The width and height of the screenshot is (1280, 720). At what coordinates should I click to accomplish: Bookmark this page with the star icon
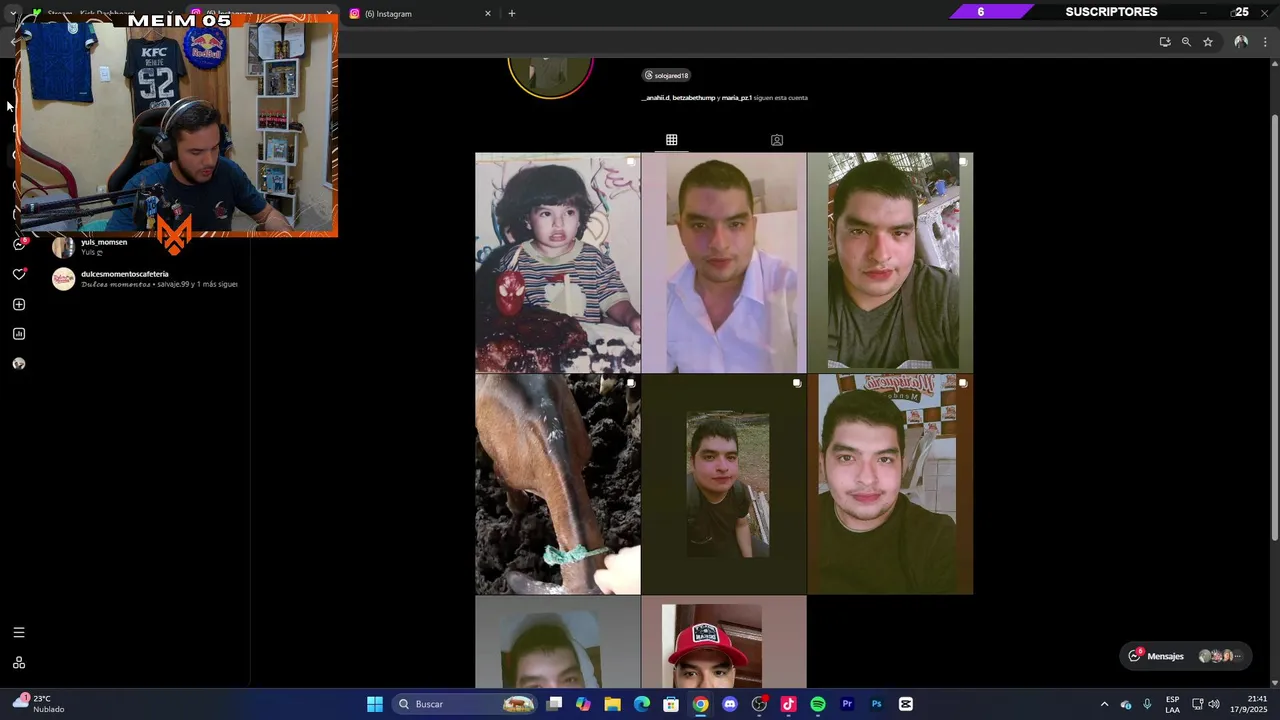point(1208,42)
